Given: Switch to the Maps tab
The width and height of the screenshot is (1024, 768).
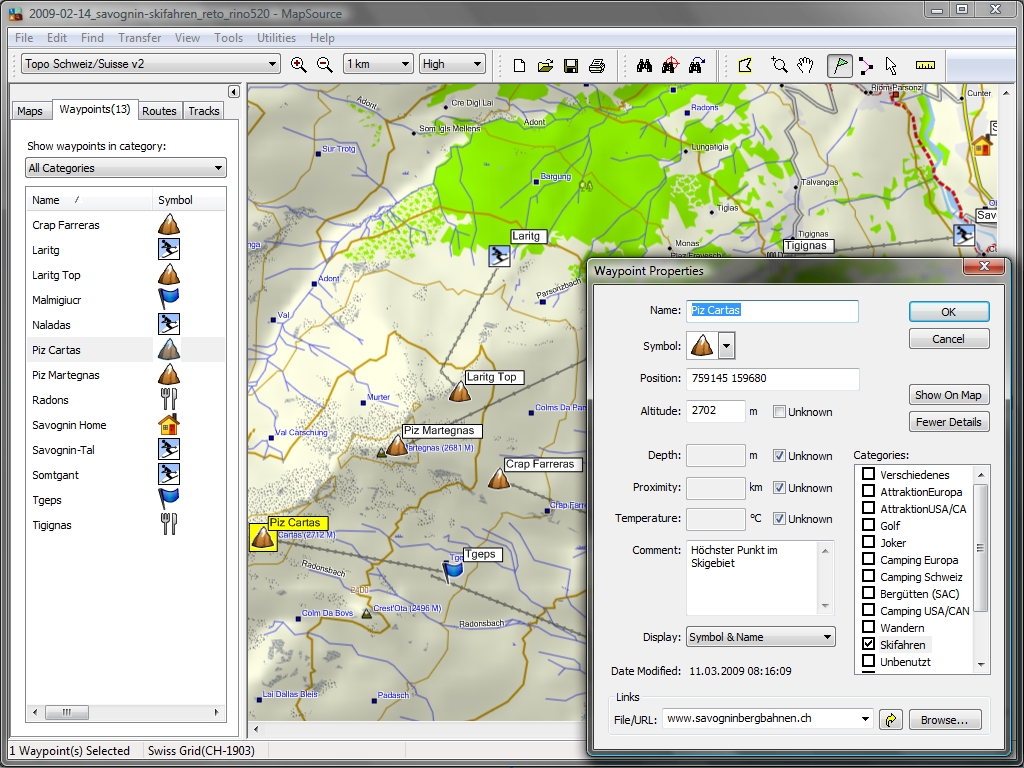Looking at the screenshot, I should click(30, 111).
